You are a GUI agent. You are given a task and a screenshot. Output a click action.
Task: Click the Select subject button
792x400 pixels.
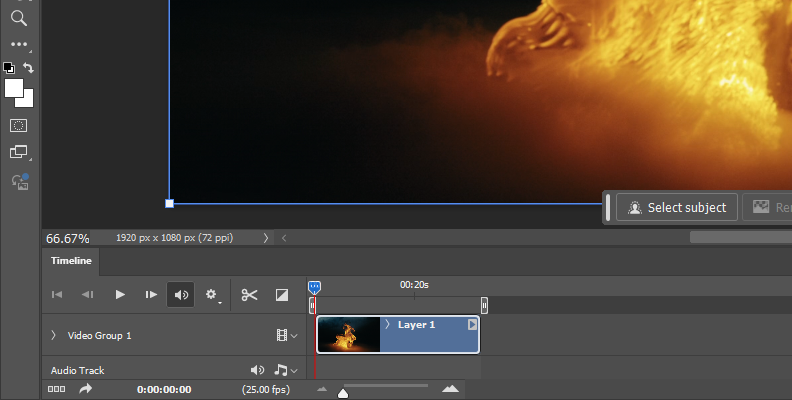677,207
